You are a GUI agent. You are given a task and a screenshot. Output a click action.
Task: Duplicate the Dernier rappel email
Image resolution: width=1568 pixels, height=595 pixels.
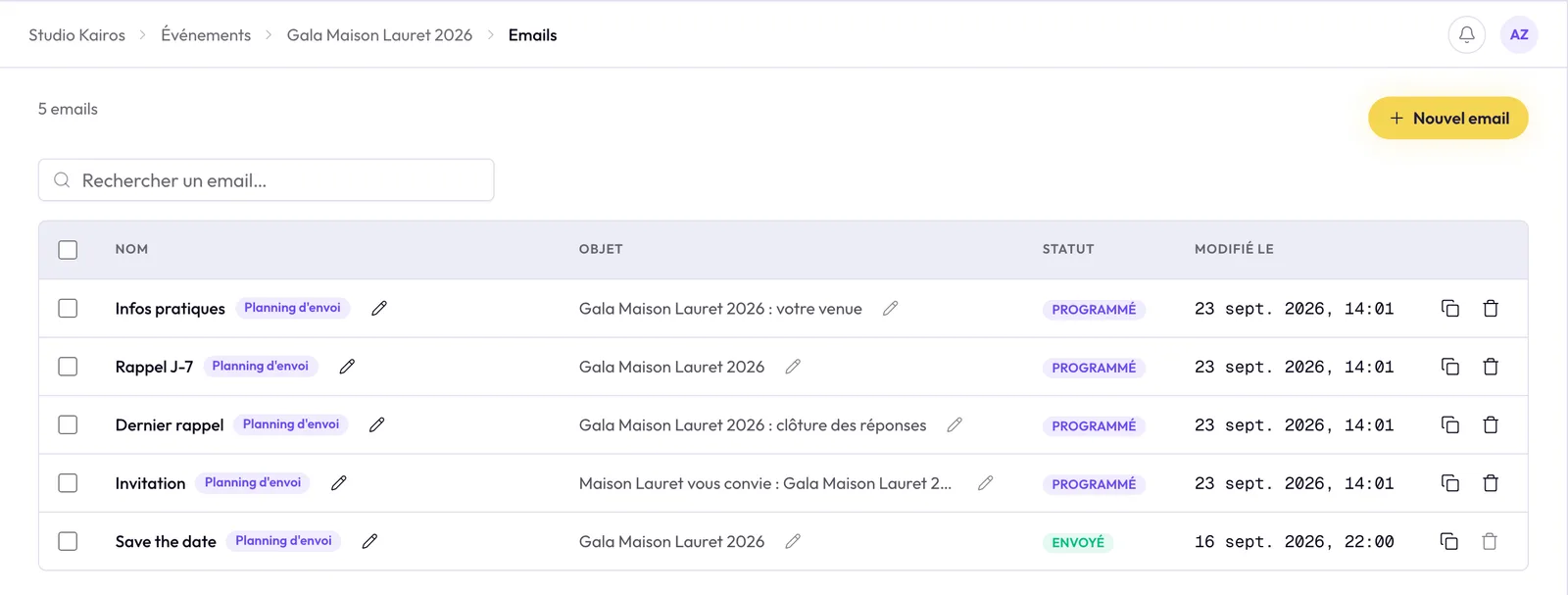1450,425
